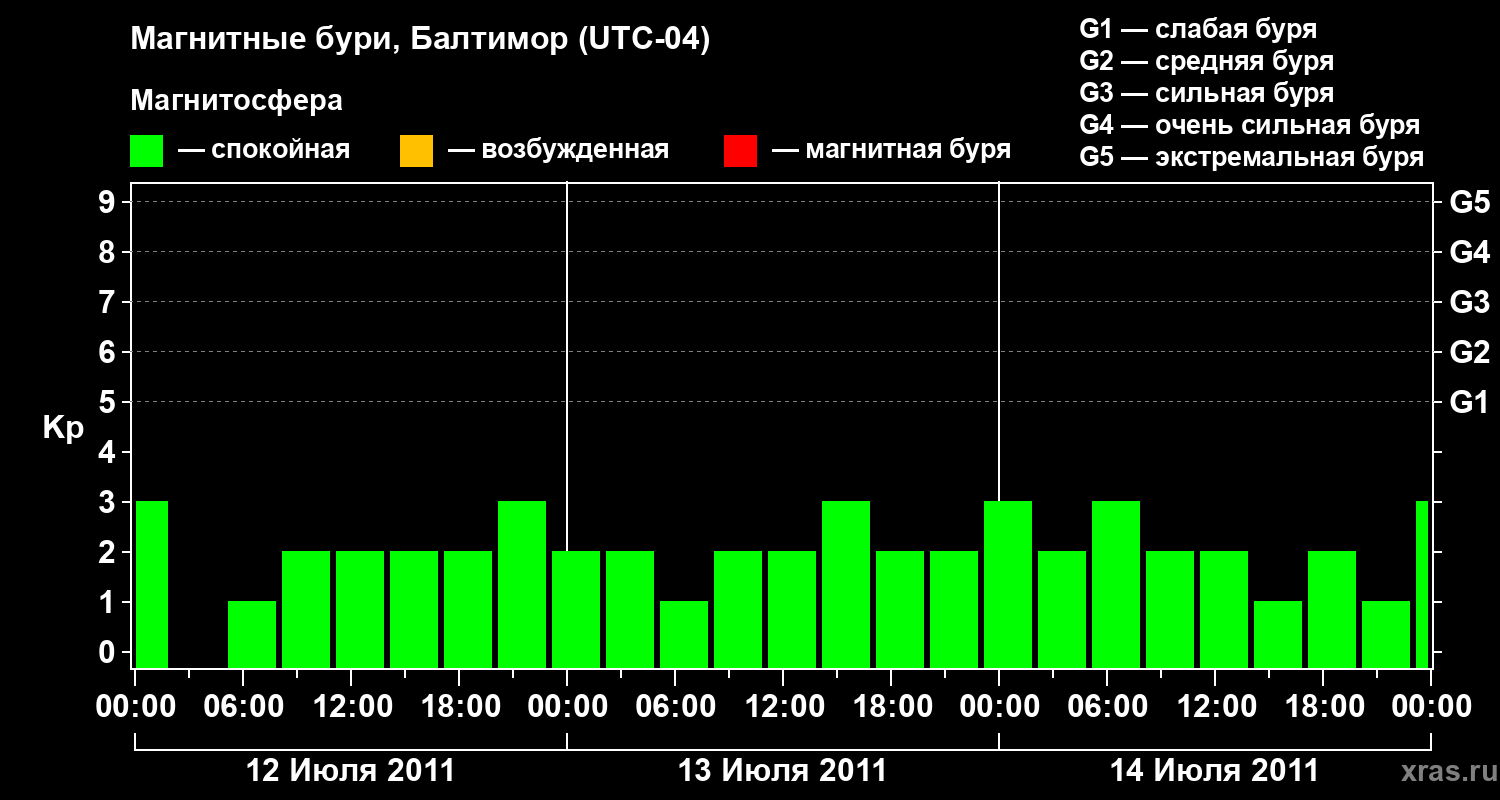Click the Kp 3 bar above 06:00 on 14 Июля
This screenshot has height=800, width=1500.
1116,584
